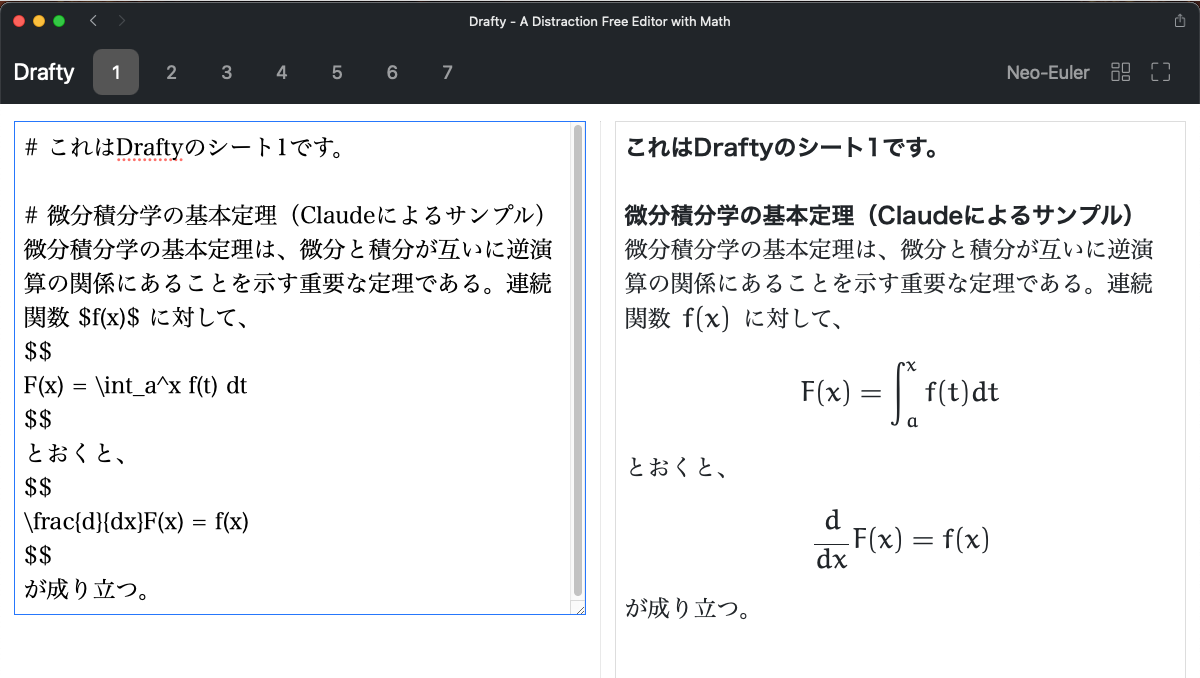1200x678 pixels.
Task: Switch to sheet 7 tab
Action: 447,72
